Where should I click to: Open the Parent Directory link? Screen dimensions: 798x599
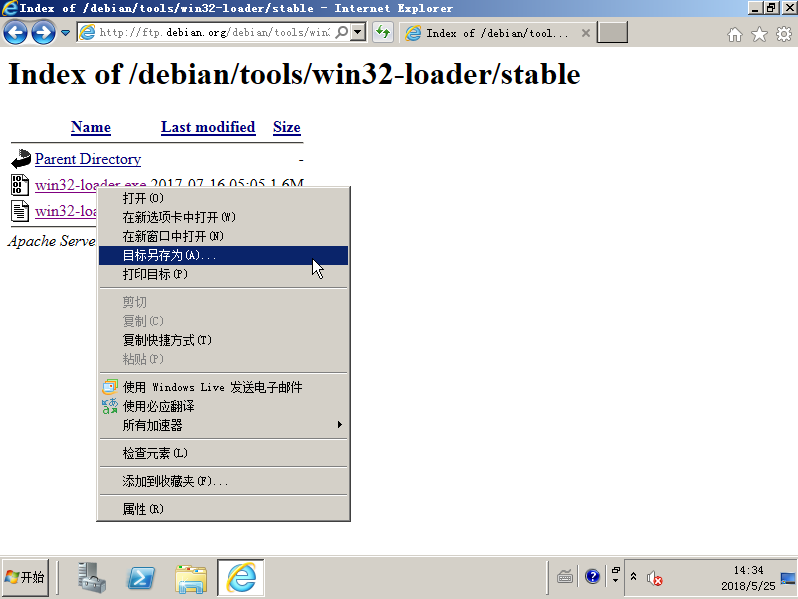(x=87, y=159)
